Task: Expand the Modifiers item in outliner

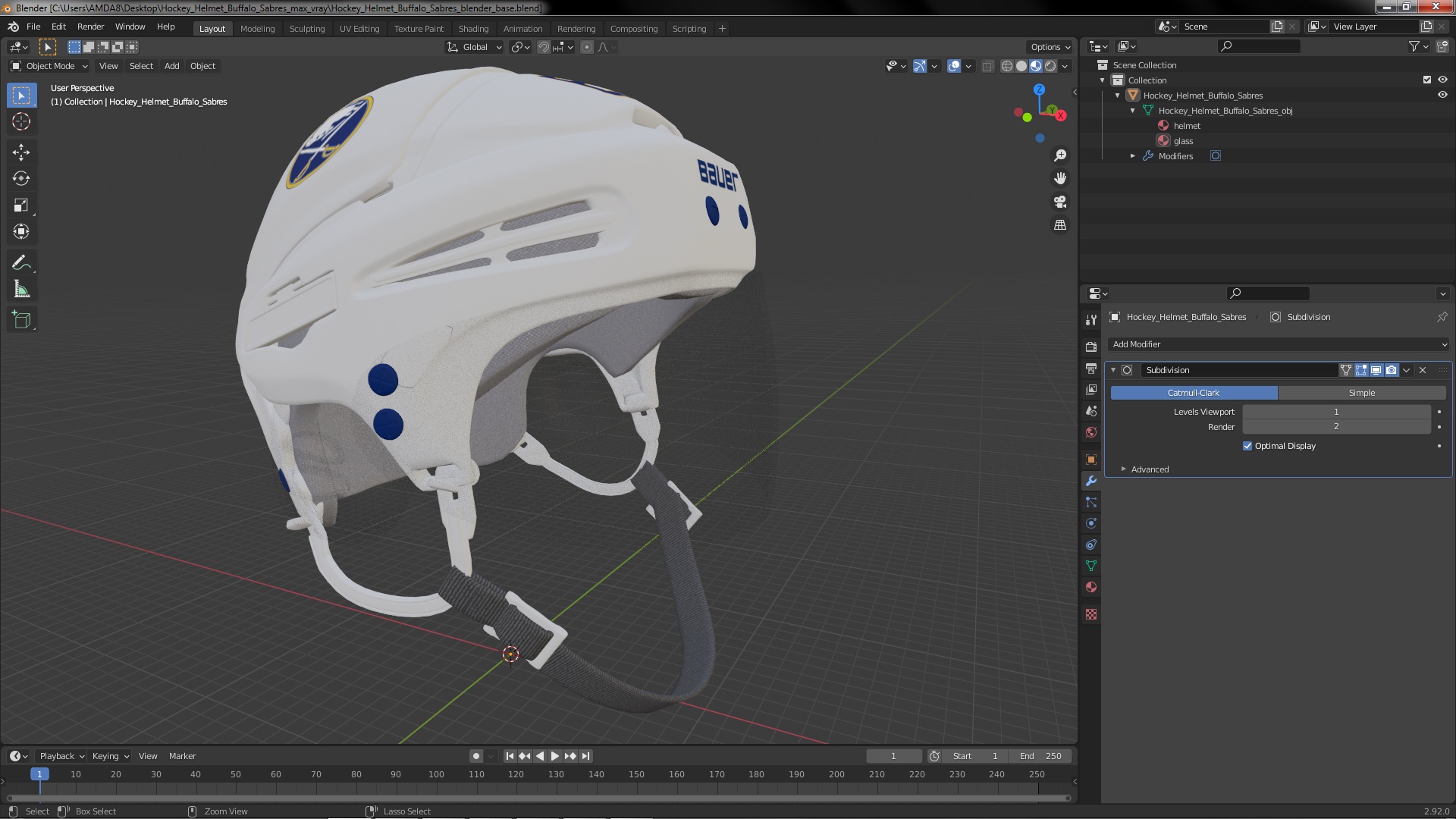Action: (1133, 156)
